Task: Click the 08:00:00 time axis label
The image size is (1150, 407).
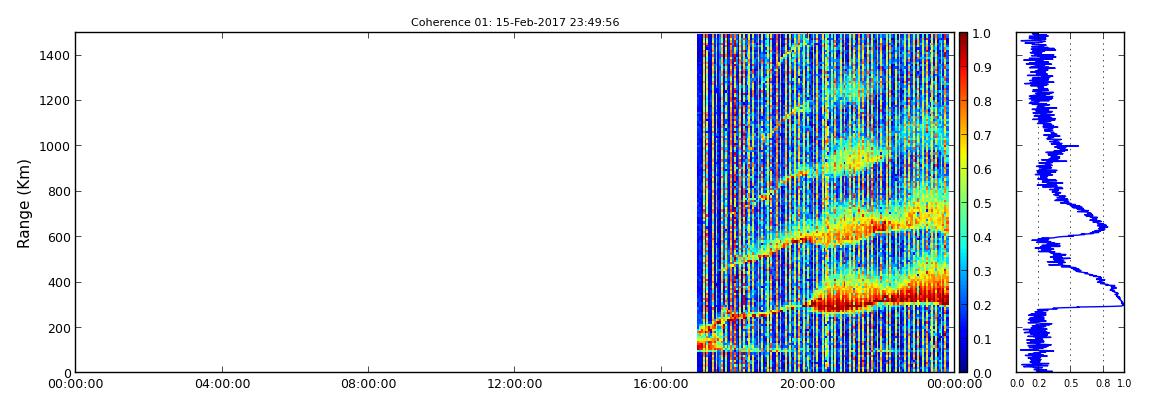Action: click(368, 384)
